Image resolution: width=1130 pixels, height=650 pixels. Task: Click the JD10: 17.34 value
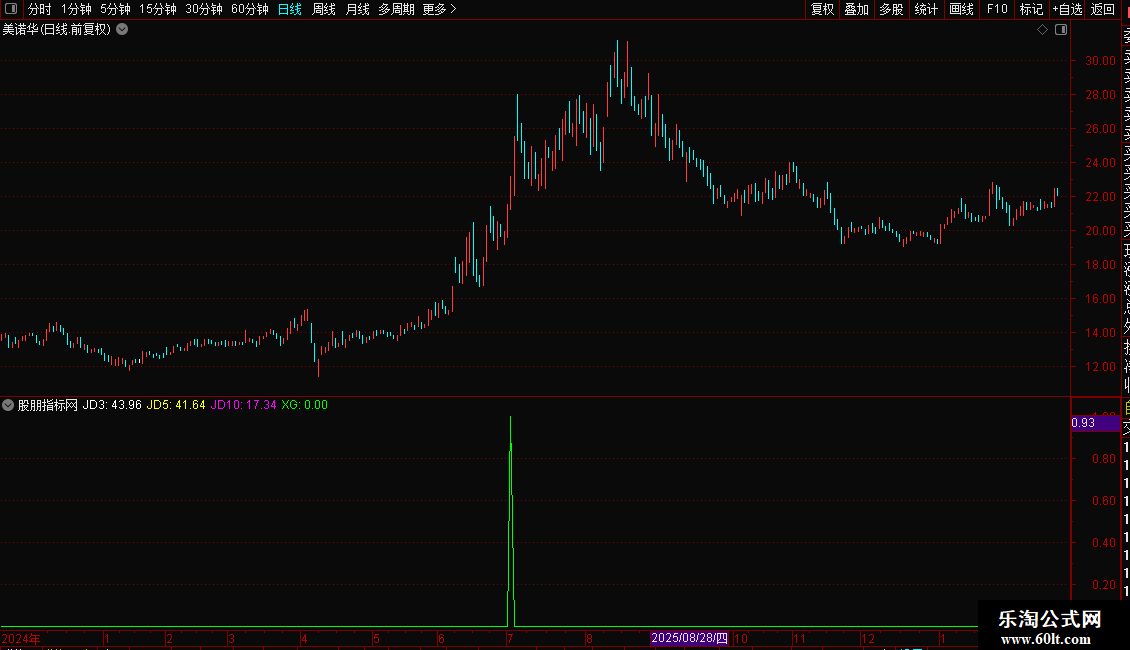click(244, 405)
